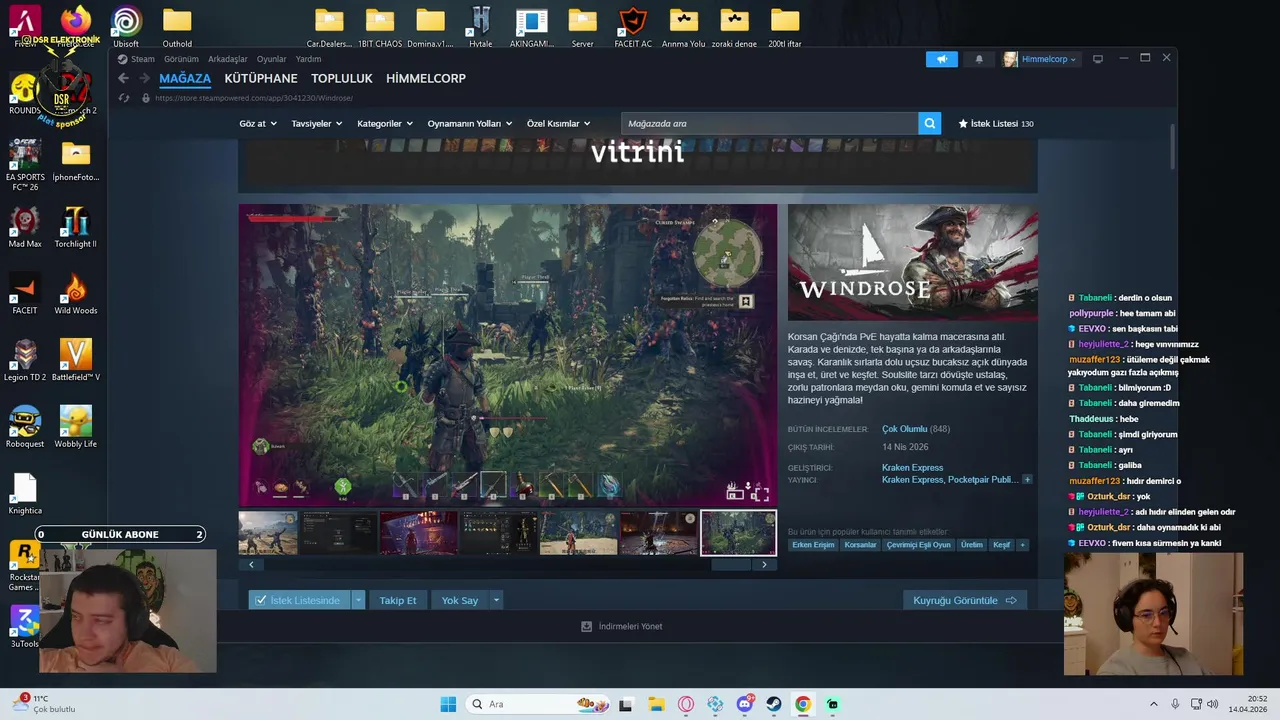Click the Steam forward navigation arrow
The height and width of the screenshot is (720, 1280).
[145, 78]
